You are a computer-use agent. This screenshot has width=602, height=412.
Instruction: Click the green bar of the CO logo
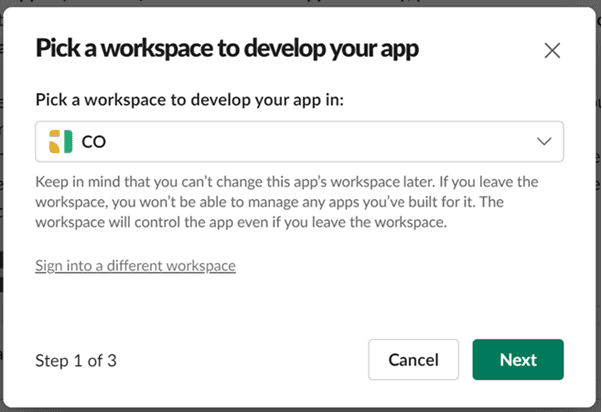point(68,142)
